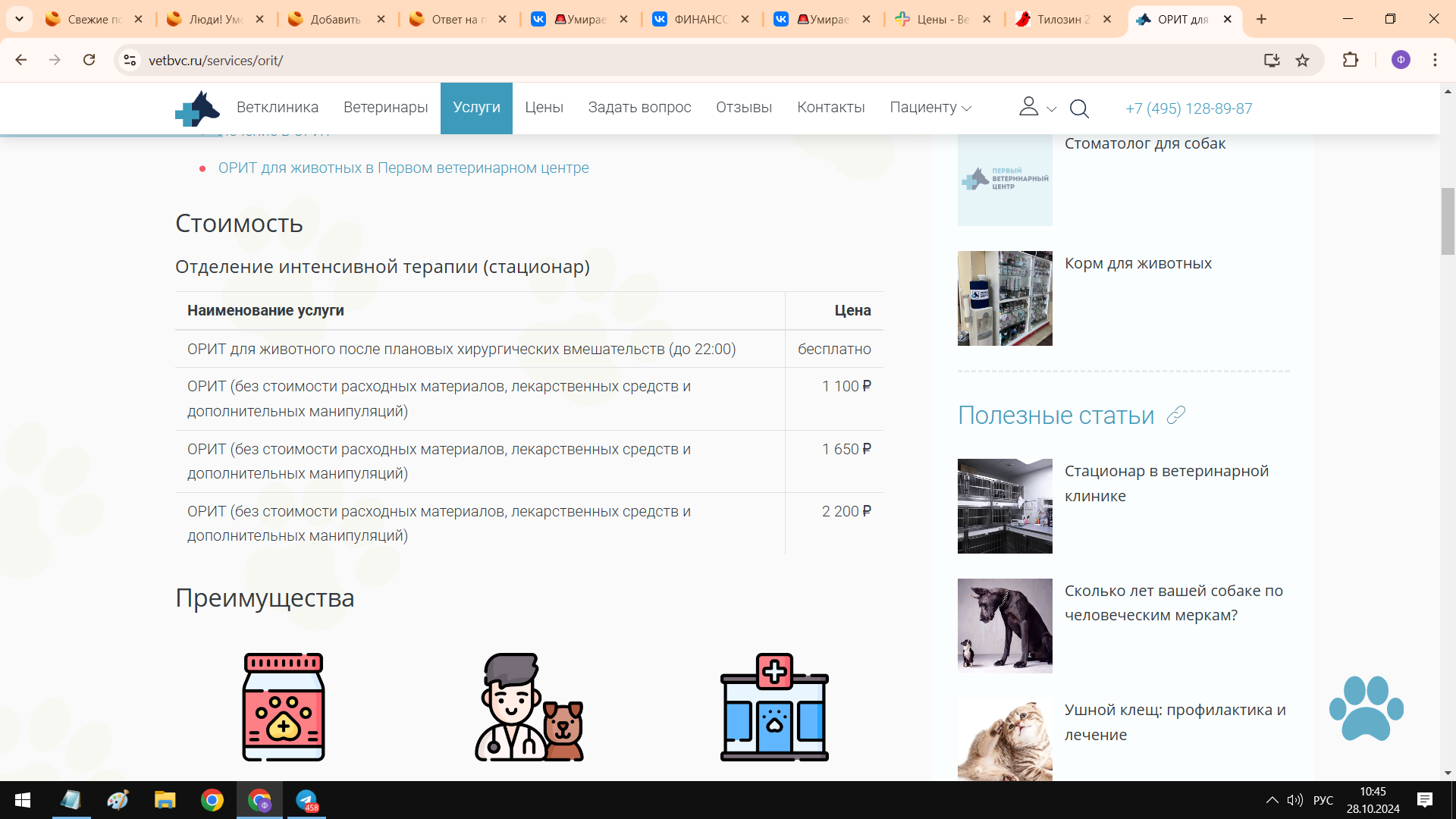Open the Chrome three-dot menu
Viewport: 1456px width, 819px height.
pos(1435,60)
